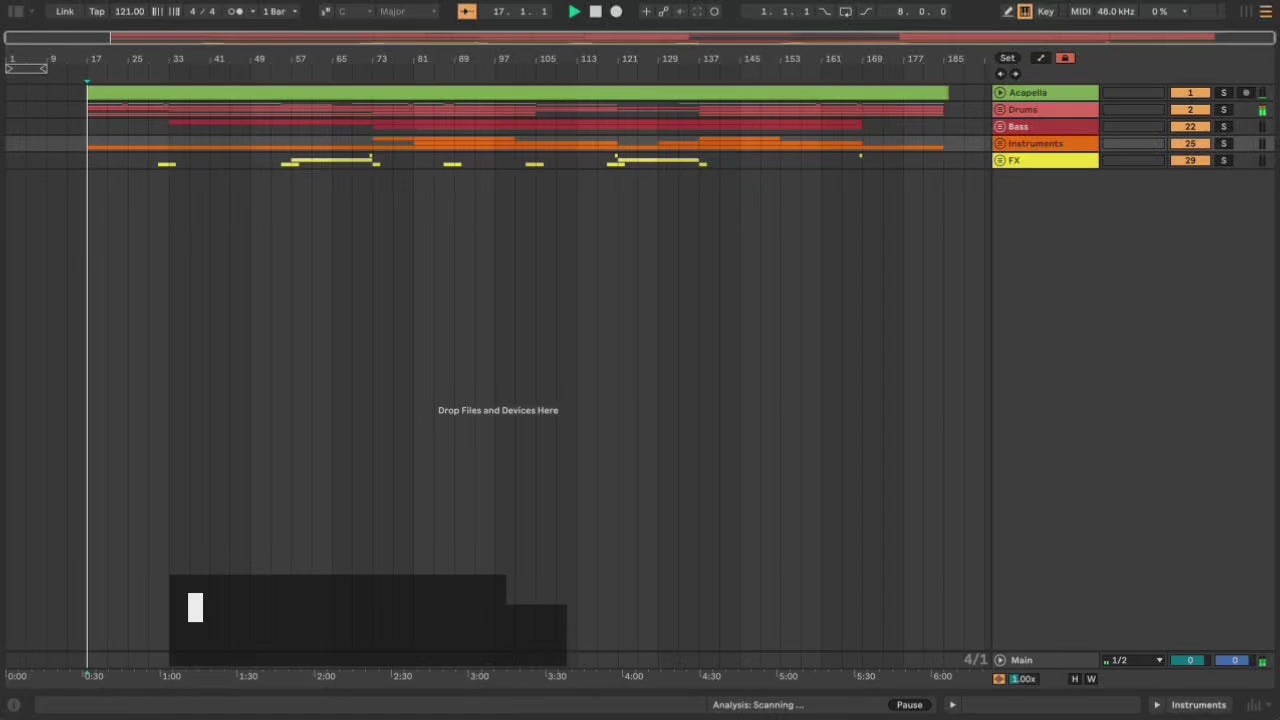
Task: Unfold the Drums group track
Action: pyautogui.click(x=1000, y=110)
